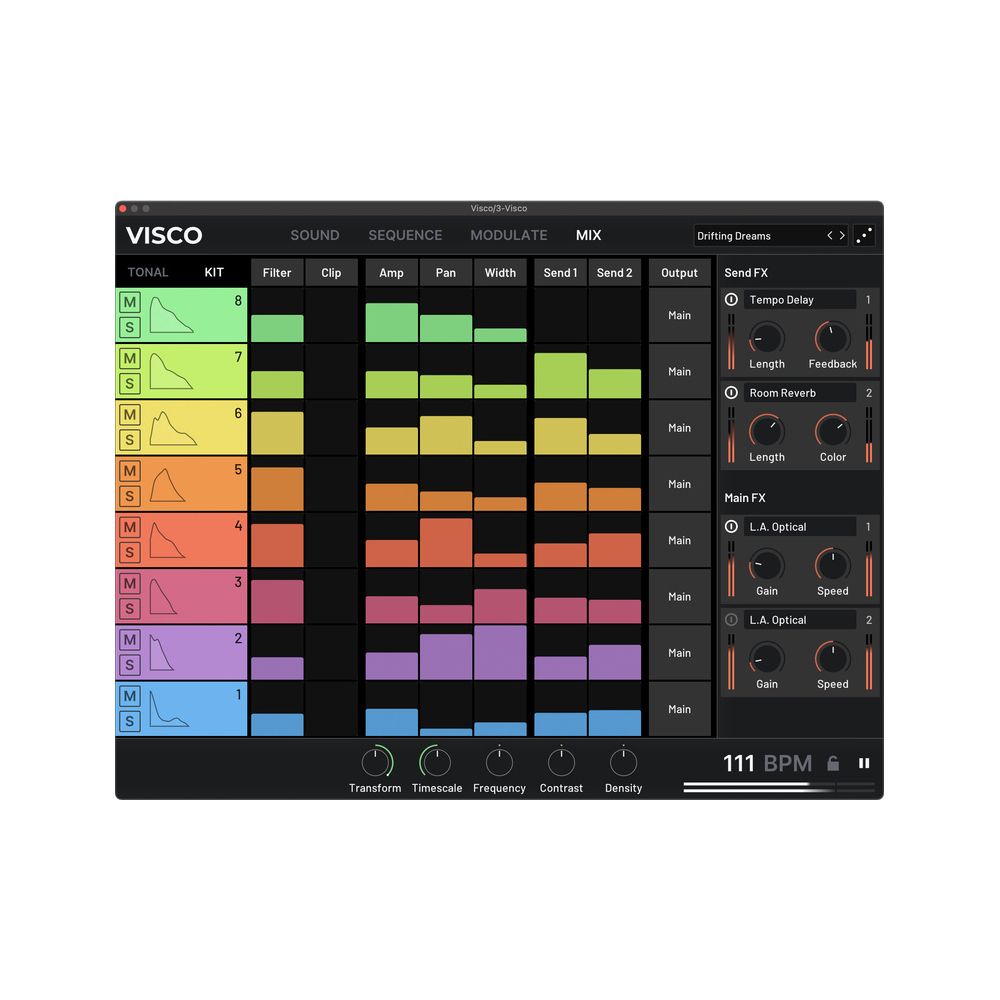Click the Tempo Delay Feedback knob
This screenshot has width=1000, height=1000.
[832, 339]
